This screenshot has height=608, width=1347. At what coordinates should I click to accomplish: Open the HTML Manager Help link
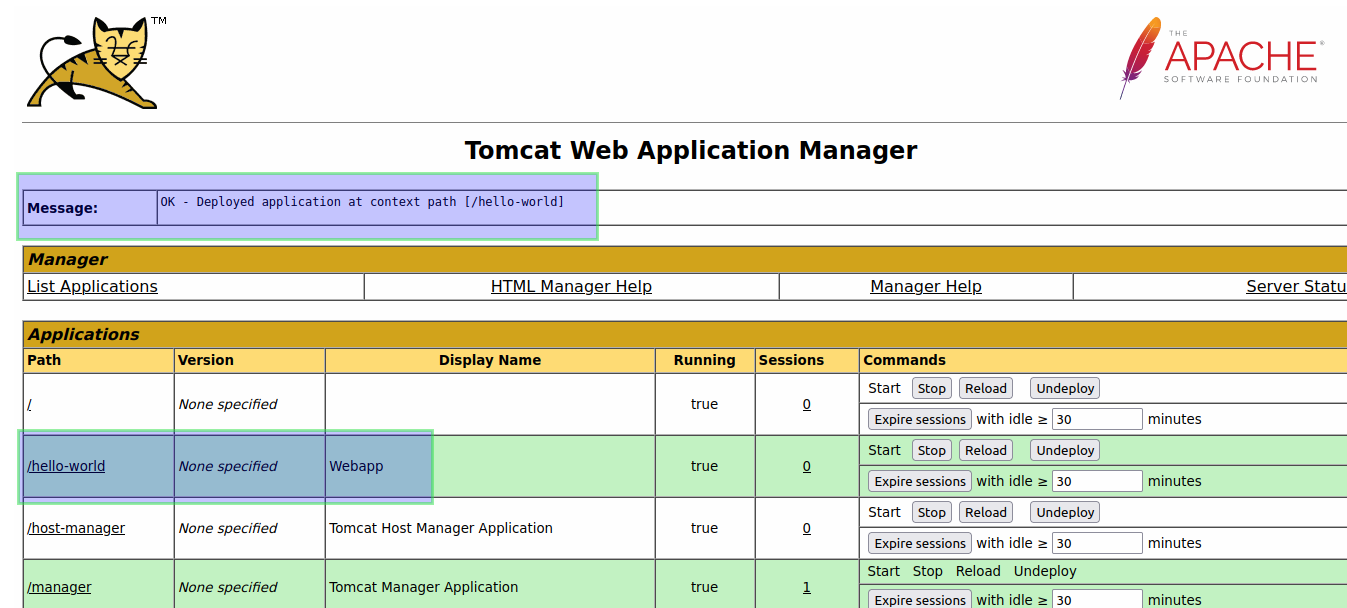571,287
